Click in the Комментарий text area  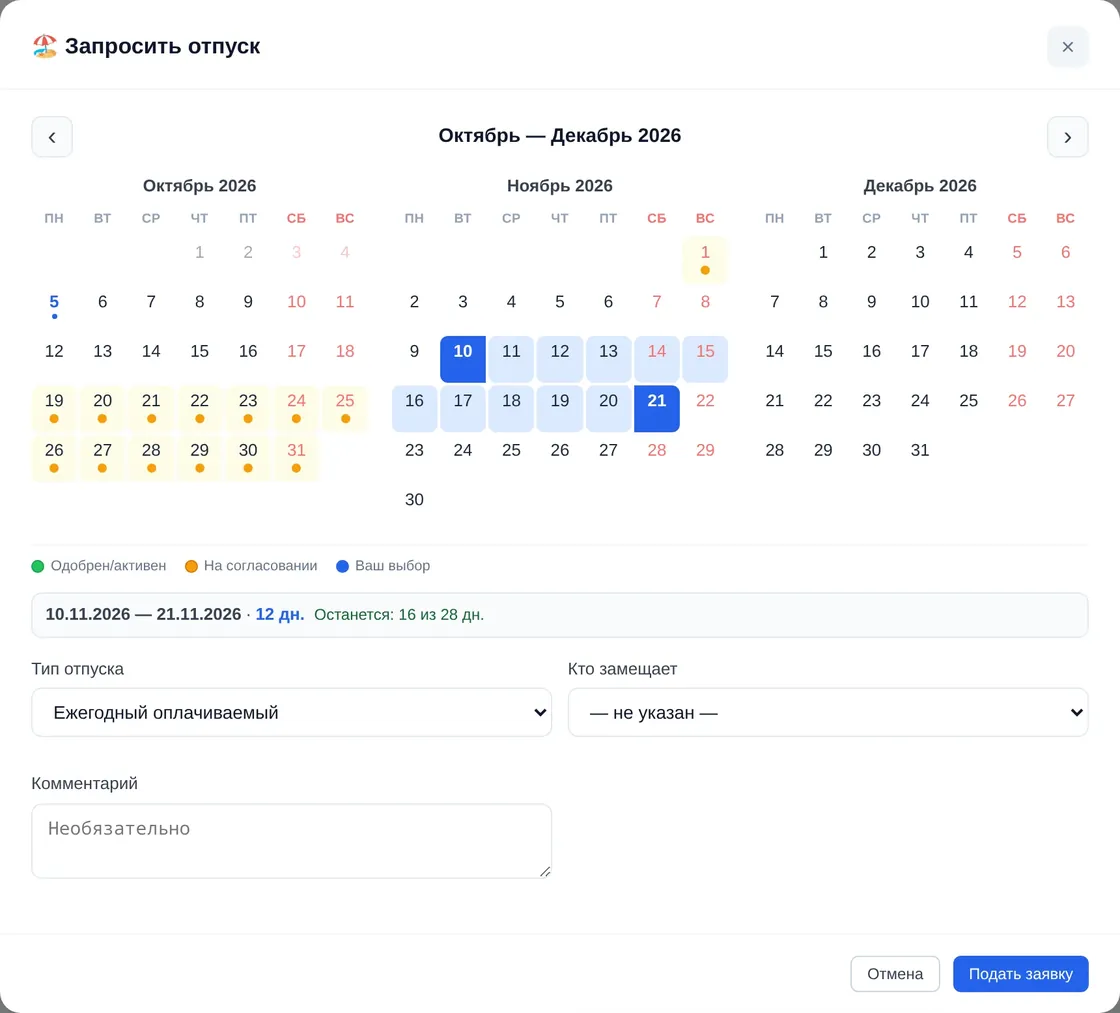(291, 841)
